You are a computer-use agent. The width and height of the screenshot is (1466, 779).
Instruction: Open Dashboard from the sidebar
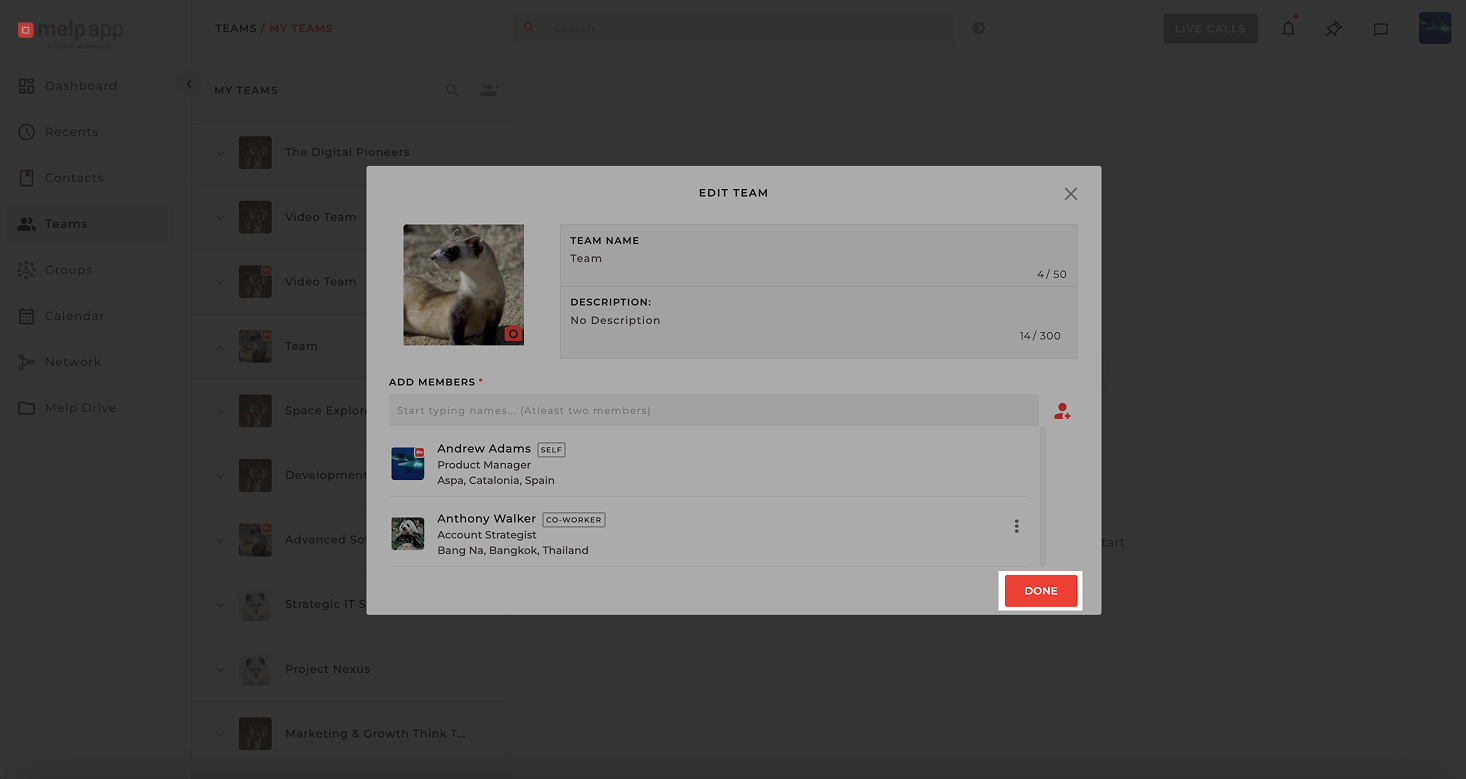coord(80,86)
